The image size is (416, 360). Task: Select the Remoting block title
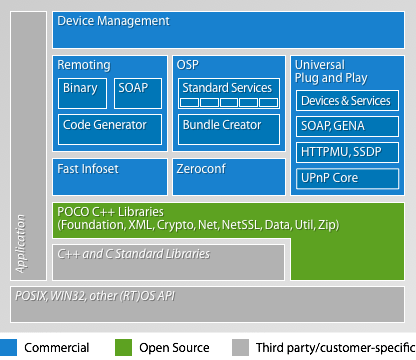(84, 65)
